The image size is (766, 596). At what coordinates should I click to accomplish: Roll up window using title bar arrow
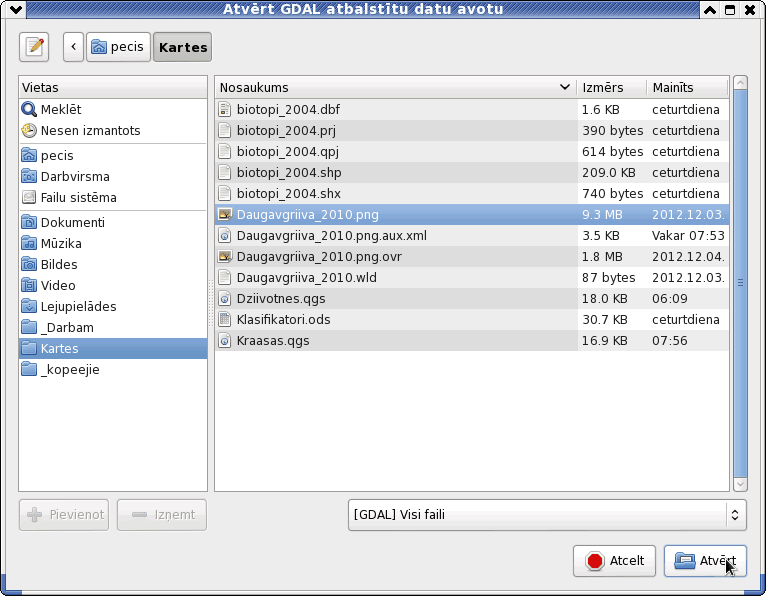tap(710, 9)
